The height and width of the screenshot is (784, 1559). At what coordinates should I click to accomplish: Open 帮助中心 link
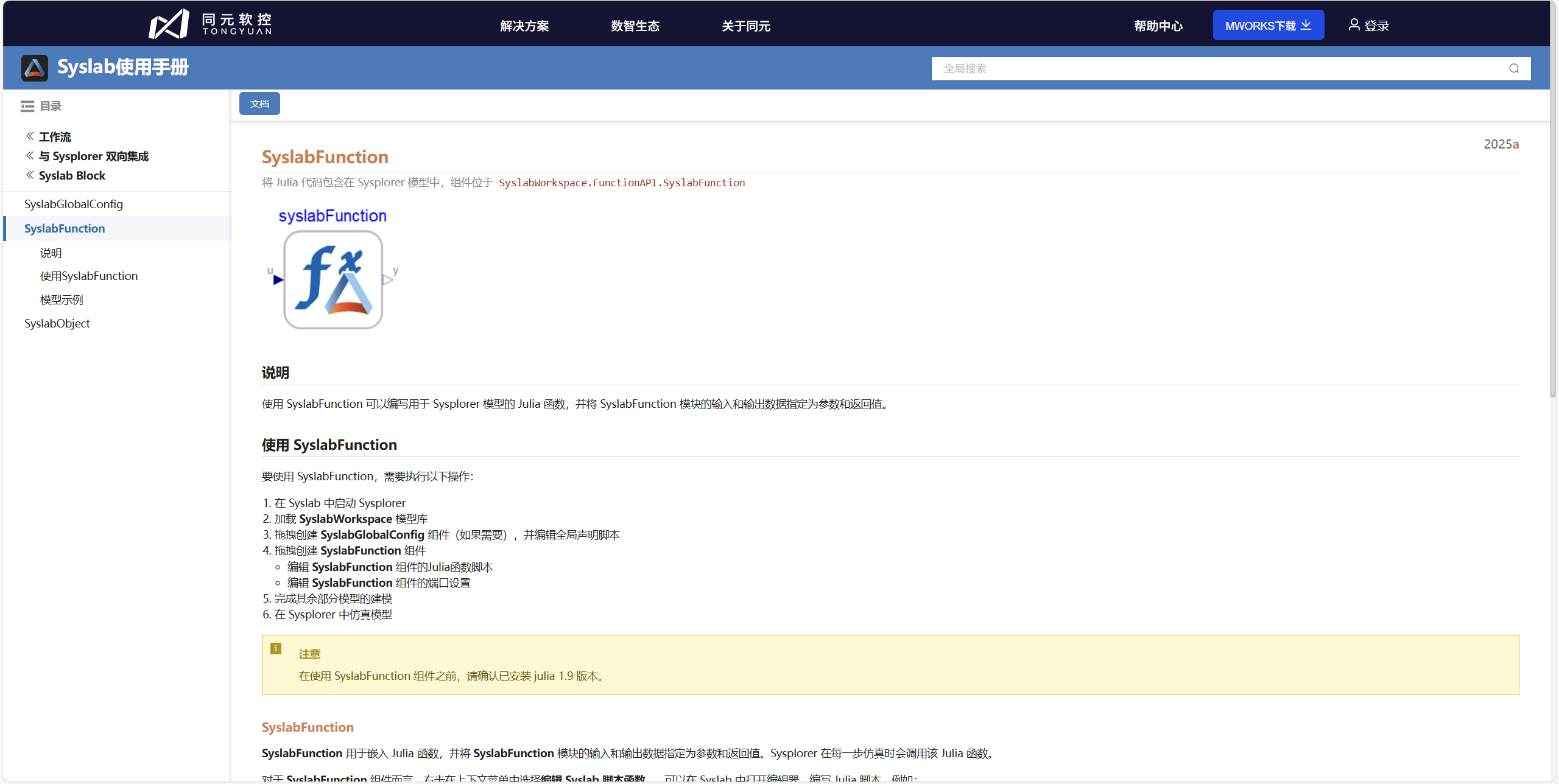1158,26
